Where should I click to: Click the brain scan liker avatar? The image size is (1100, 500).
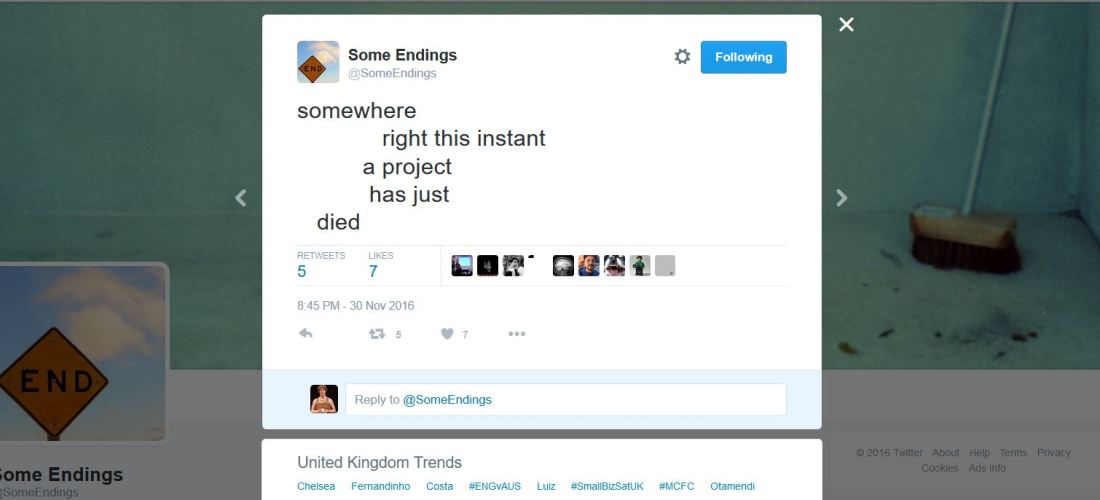(x=564, y=266)
